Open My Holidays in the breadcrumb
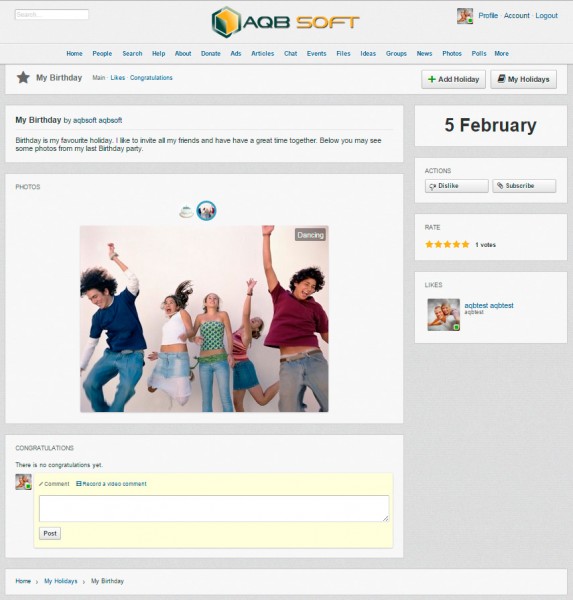 point(60,581)
